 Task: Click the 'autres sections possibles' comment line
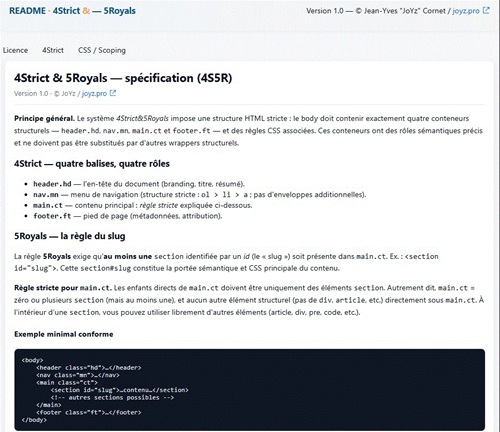point(112,397)
